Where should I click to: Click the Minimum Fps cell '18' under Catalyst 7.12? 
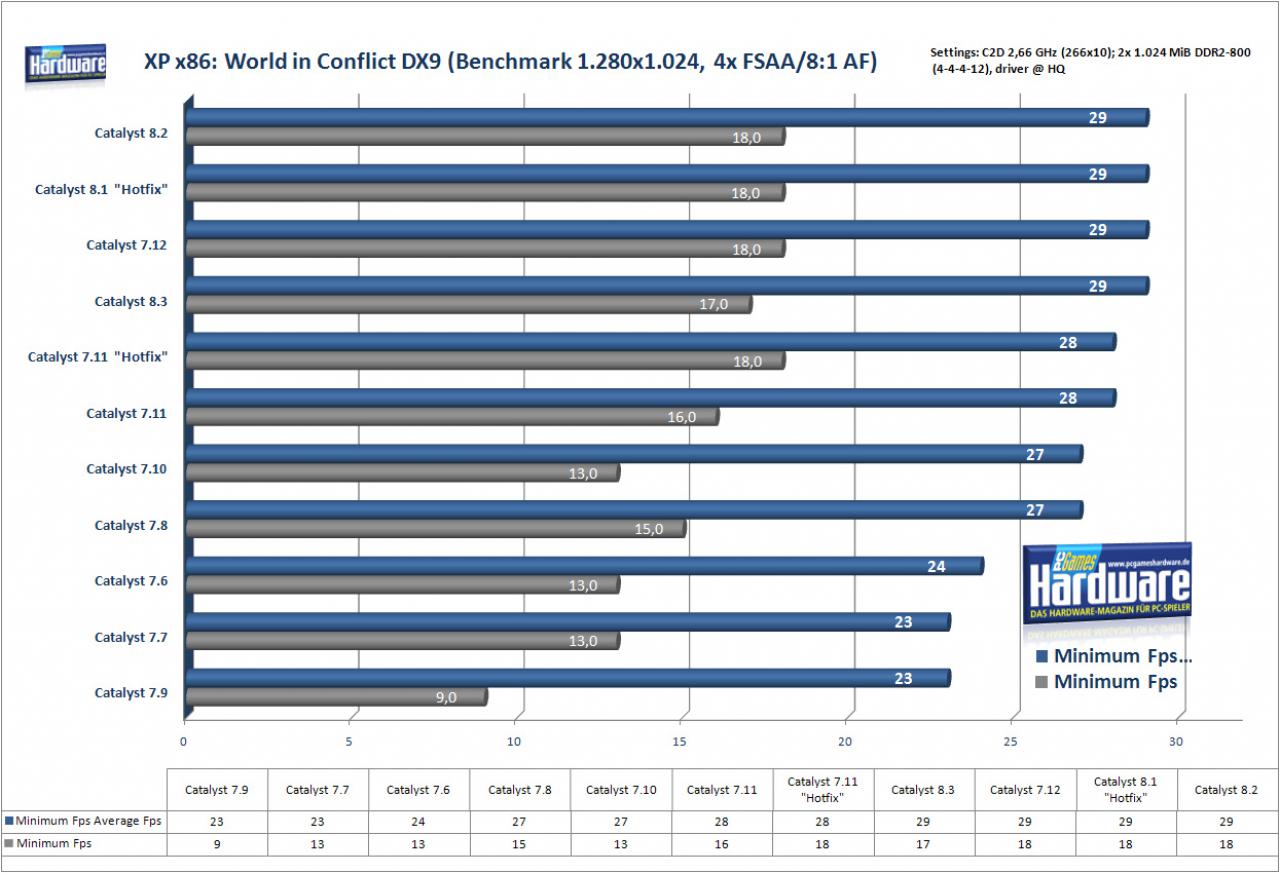tap(1025, 844)
